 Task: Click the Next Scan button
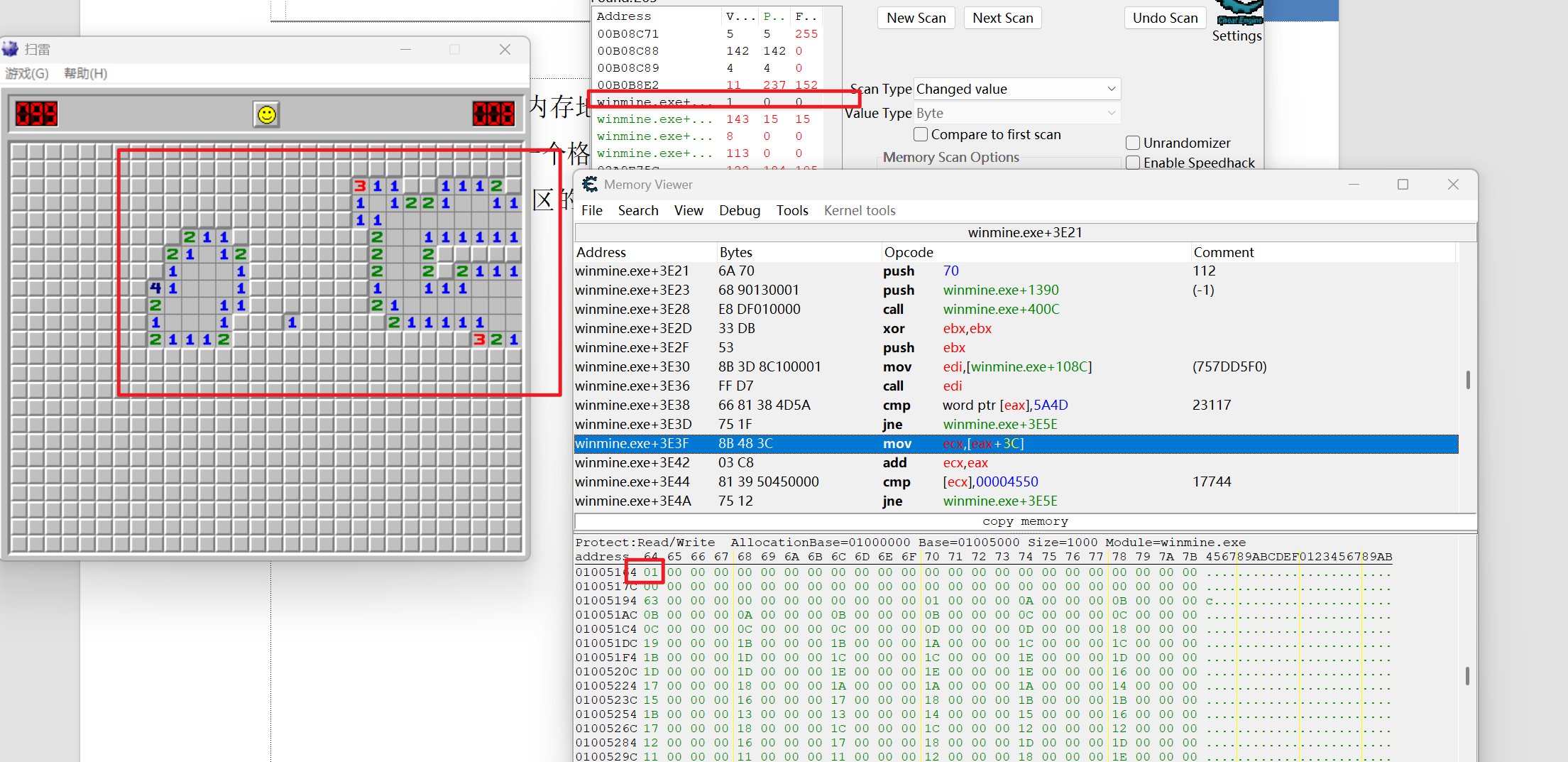pos(1002,18)
